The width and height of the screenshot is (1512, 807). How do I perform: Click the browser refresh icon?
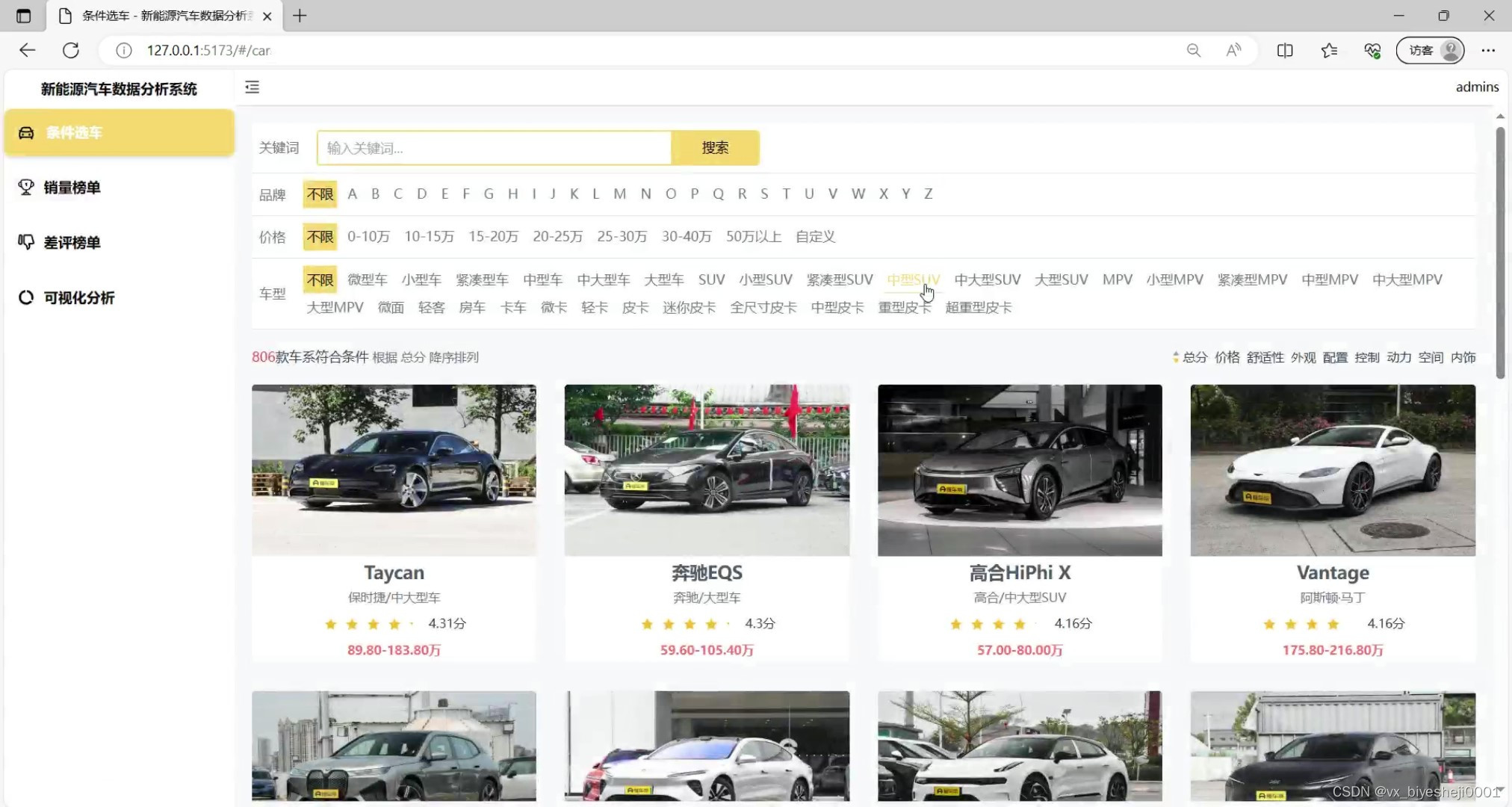(71, 50)
